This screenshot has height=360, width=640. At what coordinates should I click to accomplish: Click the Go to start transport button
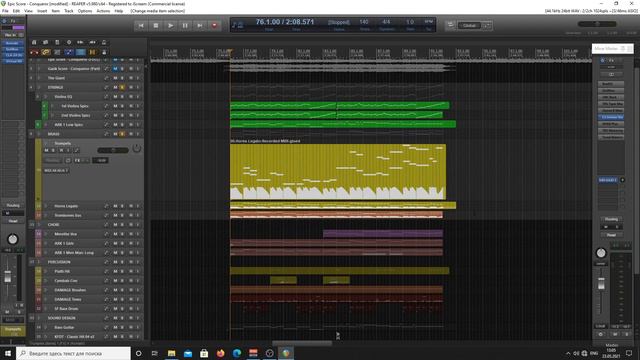tap(141, 25)
